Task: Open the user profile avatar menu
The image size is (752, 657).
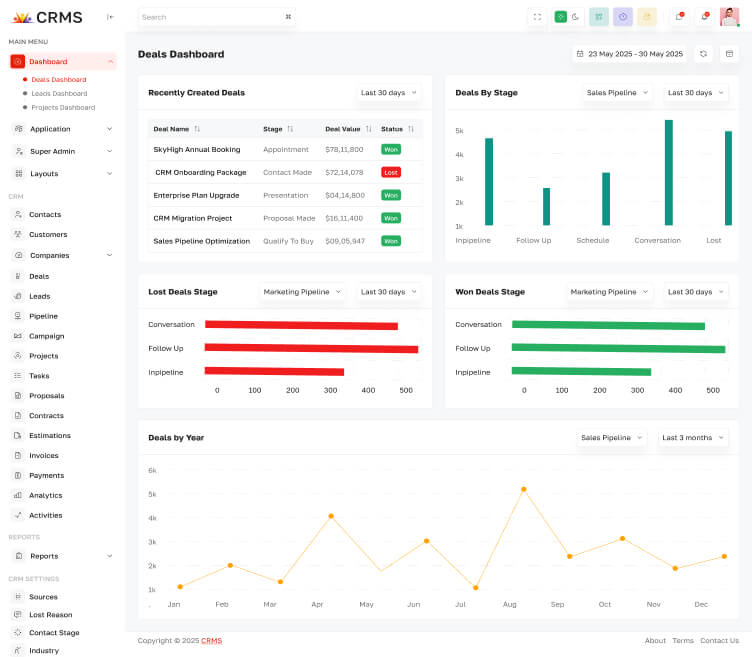Action: click(729, 17)
